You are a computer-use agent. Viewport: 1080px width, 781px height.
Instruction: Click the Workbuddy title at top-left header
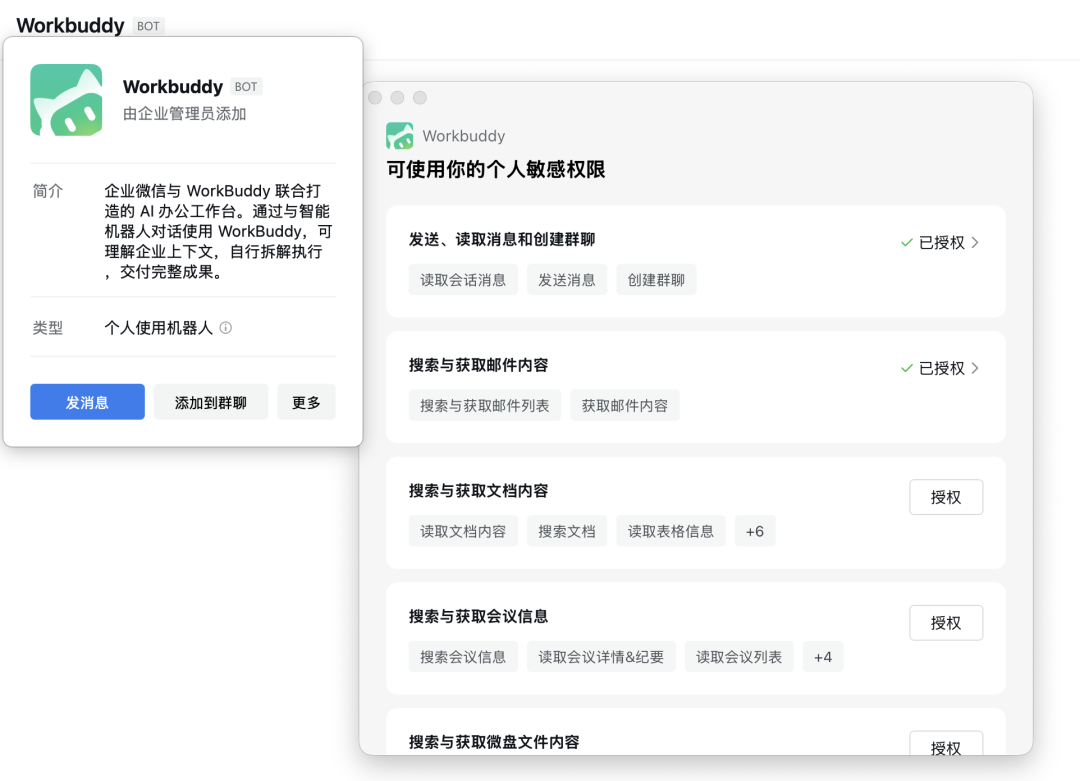point(70,25)
